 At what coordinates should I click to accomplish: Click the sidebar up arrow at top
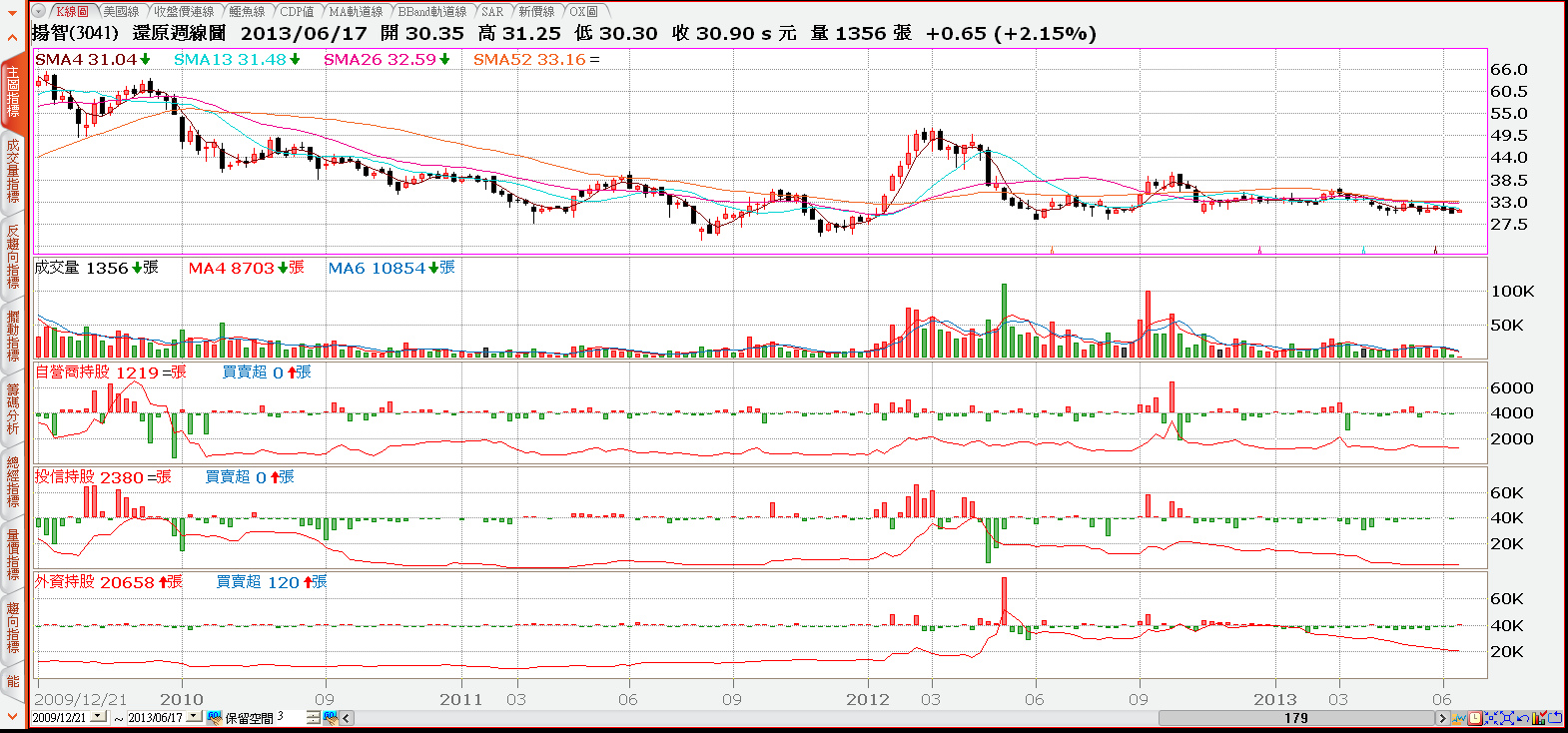[x=12, y=38]
